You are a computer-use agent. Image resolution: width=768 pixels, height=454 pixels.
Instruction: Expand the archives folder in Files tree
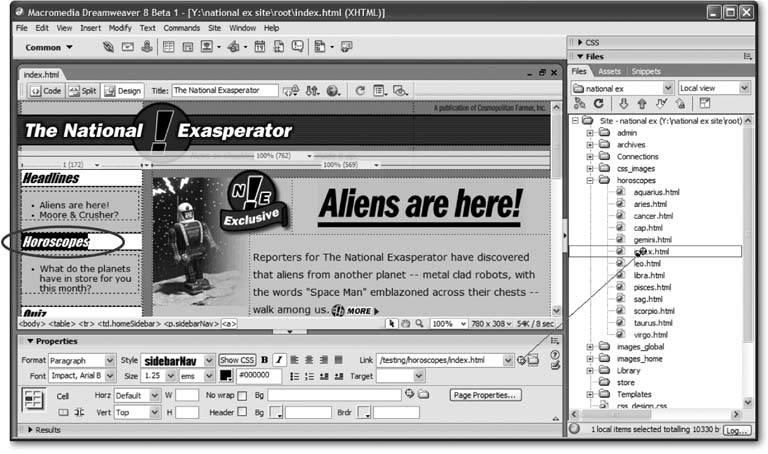pos(590,144)
